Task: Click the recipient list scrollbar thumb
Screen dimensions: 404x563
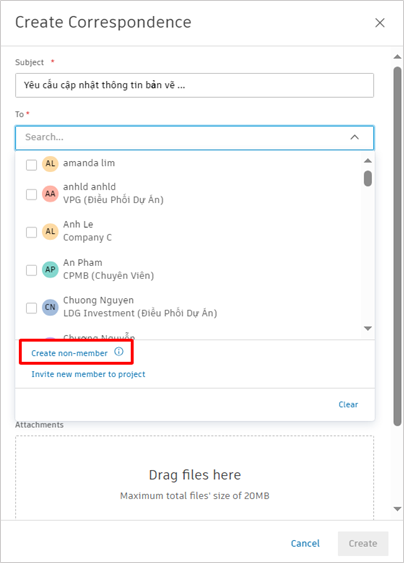Action: click(368, 178)
